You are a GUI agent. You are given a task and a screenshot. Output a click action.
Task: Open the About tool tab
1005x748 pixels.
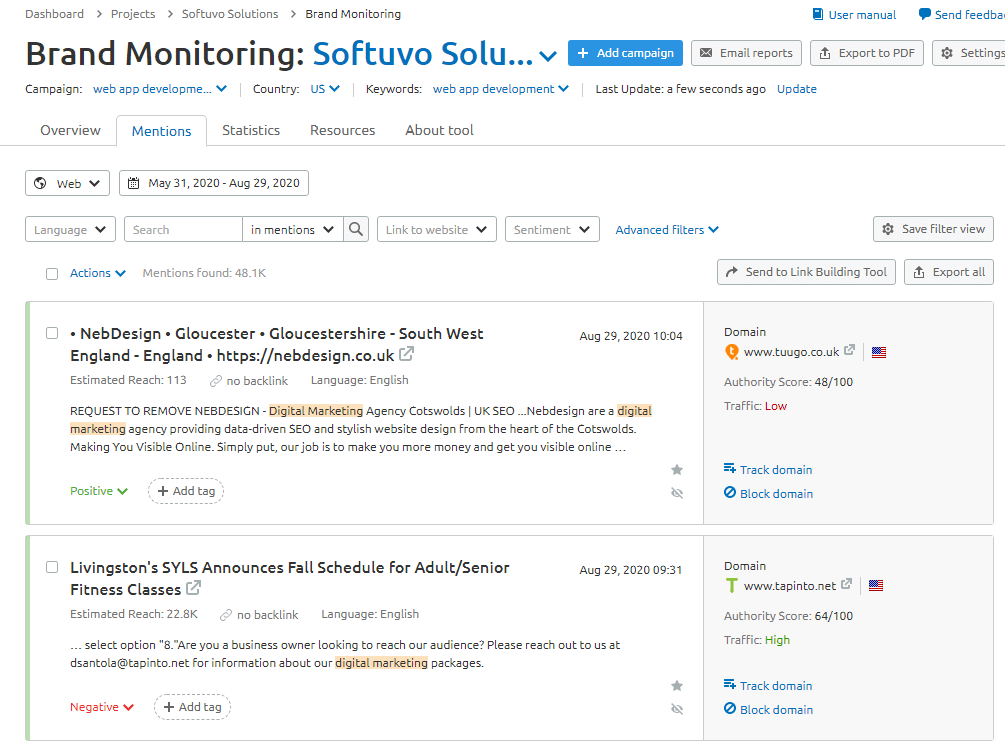[440, 130]
